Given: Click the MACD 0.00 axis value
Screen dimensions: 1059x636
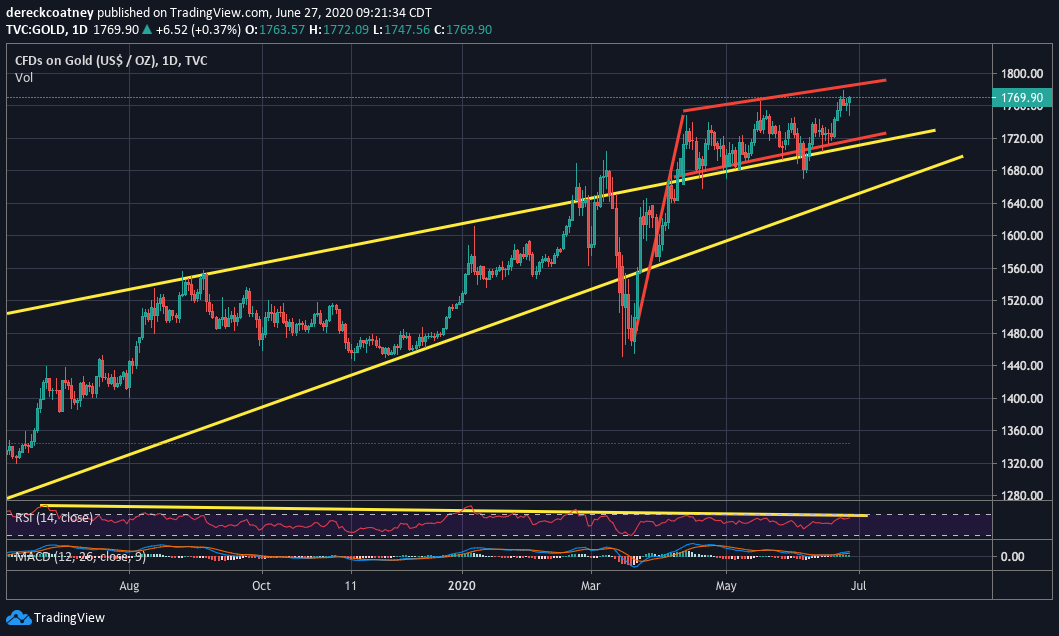Looking at the screenshot, I should point(1012,556).
